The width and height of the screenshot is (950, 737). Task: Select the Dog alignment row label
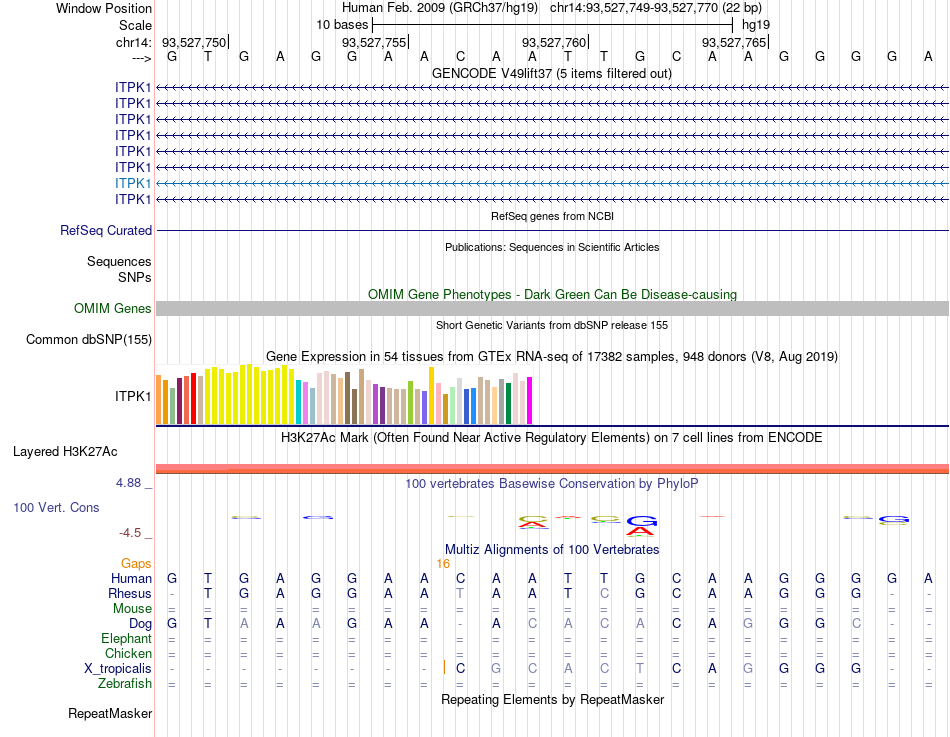(x=140, y=624)
